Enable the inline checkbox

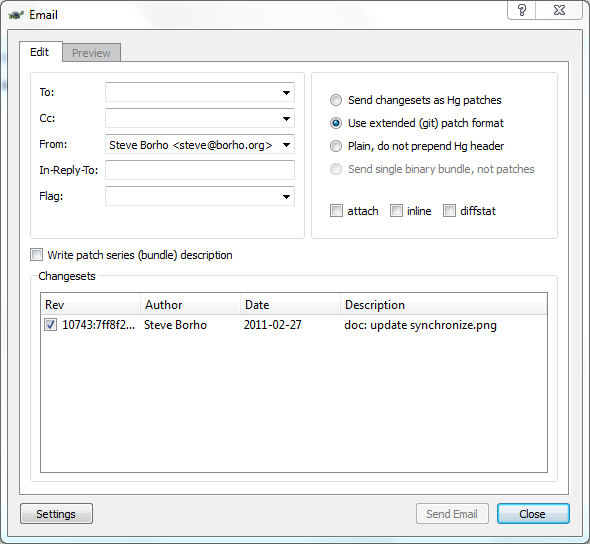[396, 211]
